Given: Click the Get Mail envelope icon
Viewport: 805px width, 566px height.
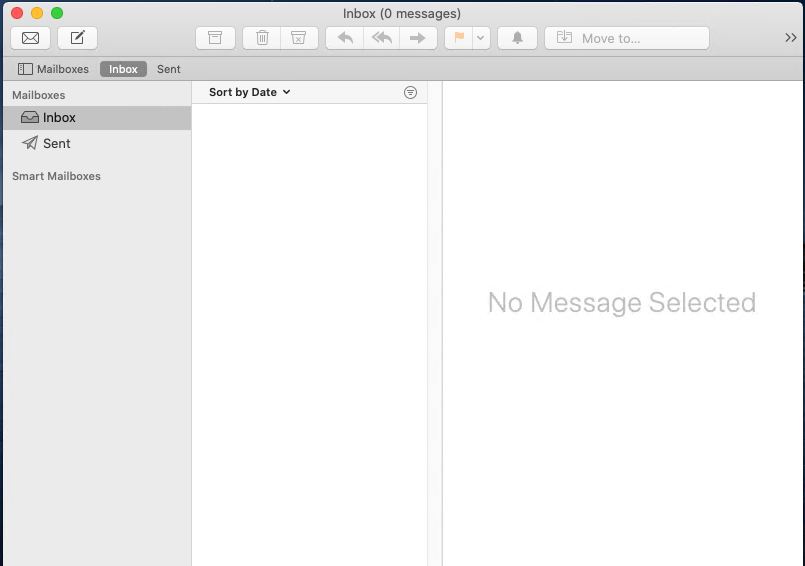Looking at the screenshot, I should pyautogui.click(x=30, y=38).
